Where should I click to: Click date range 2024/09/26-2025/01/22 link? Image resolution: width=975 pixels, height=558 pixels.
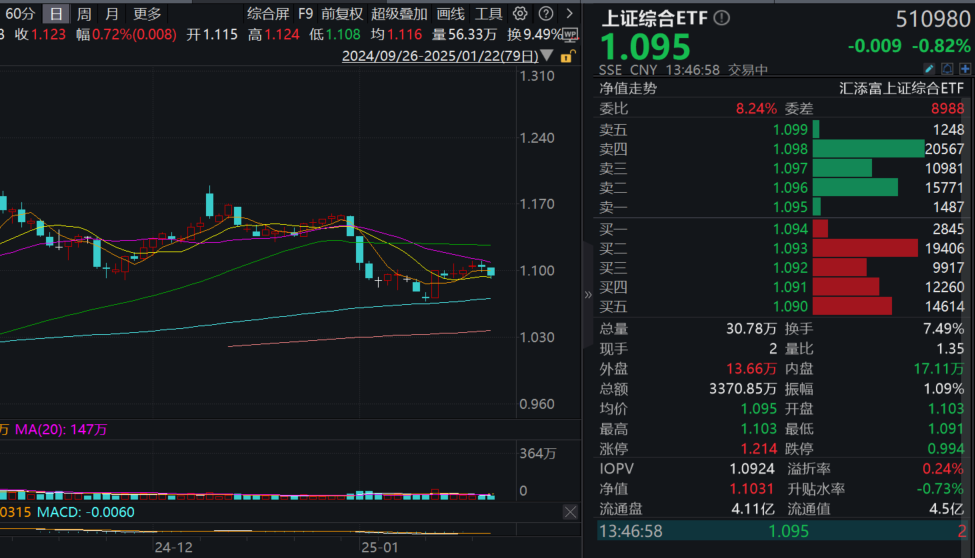(440, 56)
